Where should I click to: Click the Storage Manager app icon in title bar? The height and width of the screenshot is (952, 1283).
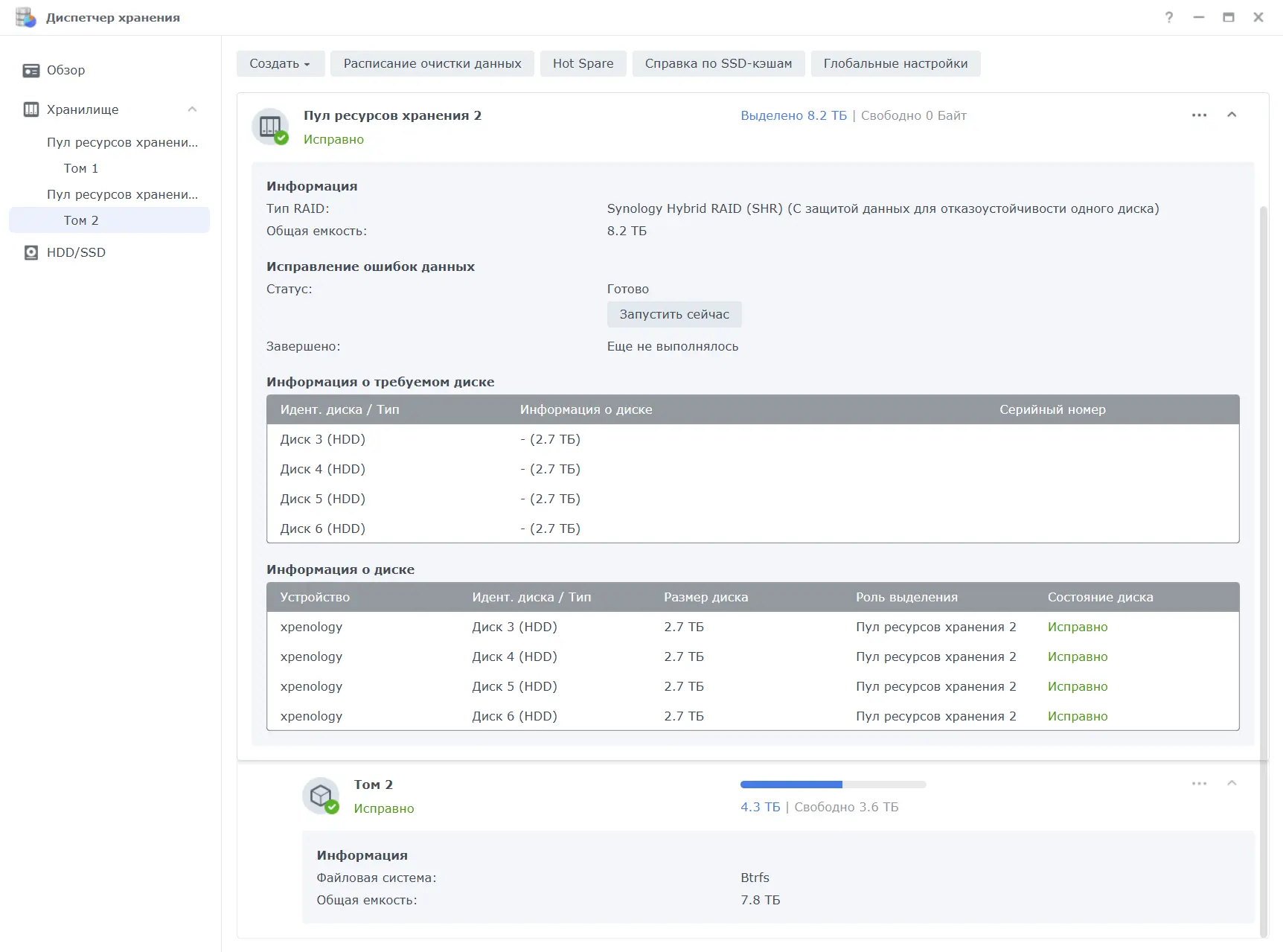click(25, 17)
